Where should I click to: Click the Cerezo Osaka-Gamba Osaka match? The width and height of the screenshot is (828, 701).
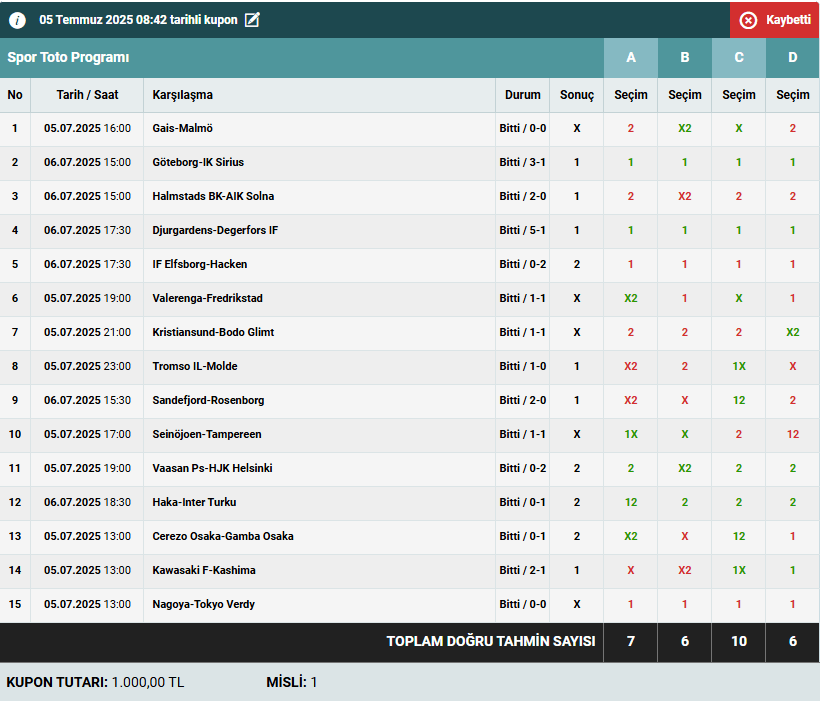pyautogui.click(x=223, y=537)
